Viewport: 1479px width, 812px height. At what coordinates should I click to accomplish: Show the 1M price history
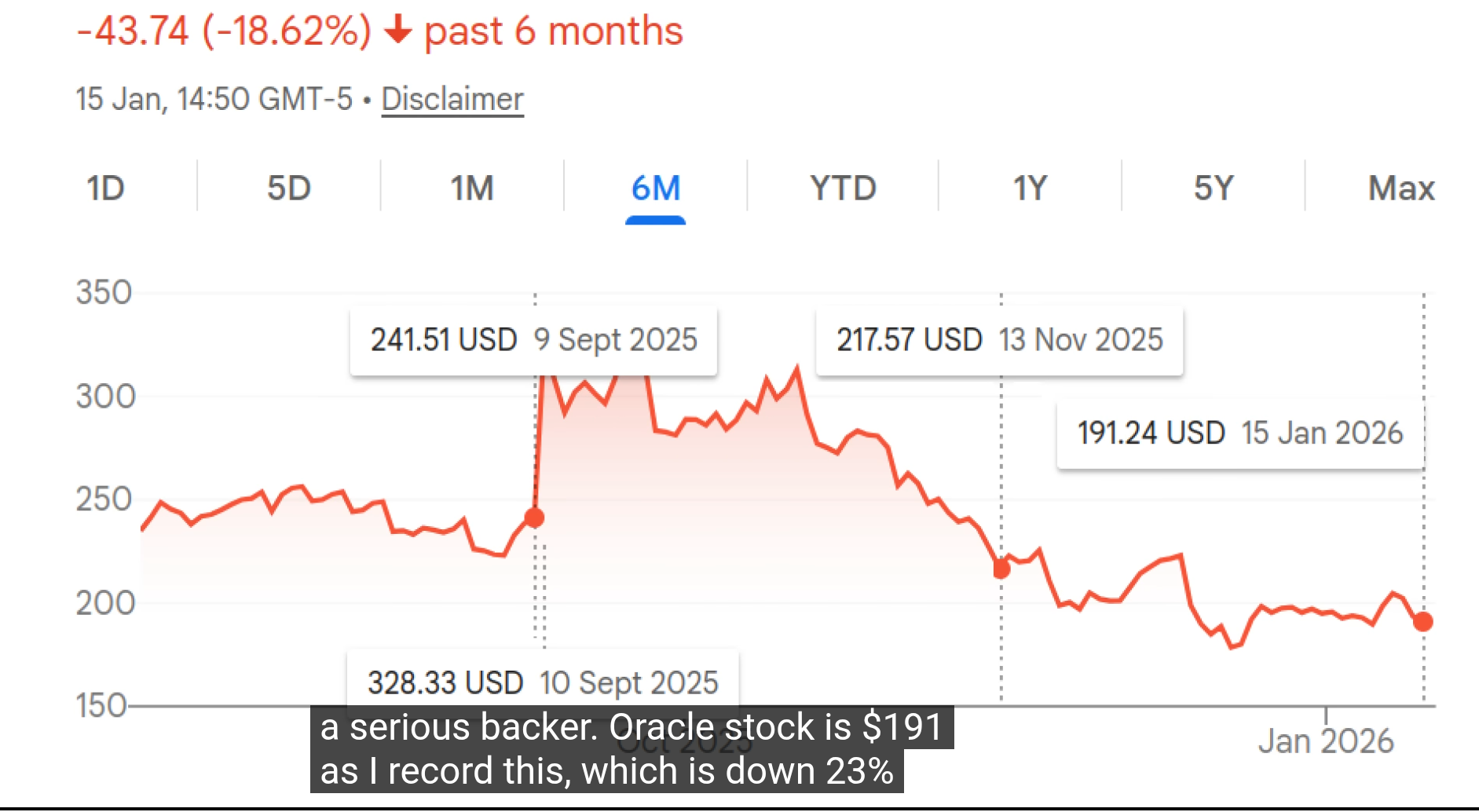click(x=472, y=188)
